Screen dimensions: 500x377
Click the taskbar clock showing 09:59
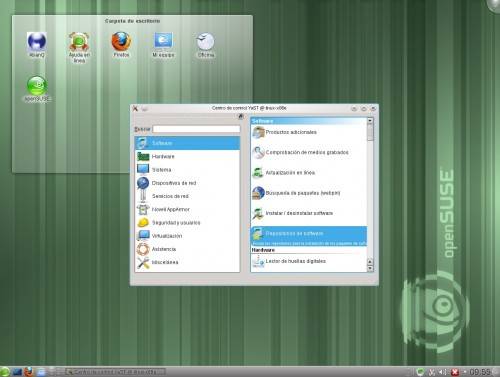click(480, 372)
